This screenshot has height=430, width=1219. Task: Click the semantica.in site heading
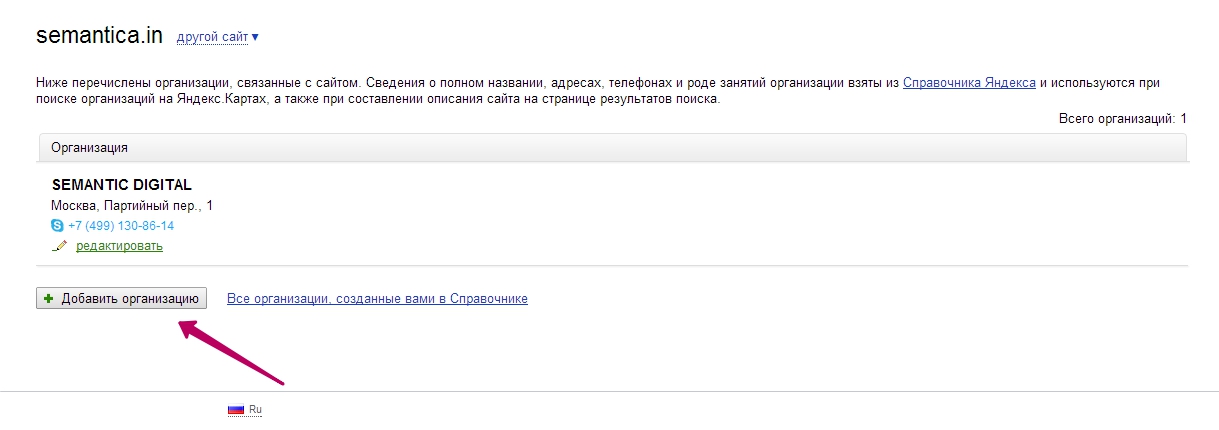pos(99,36)
